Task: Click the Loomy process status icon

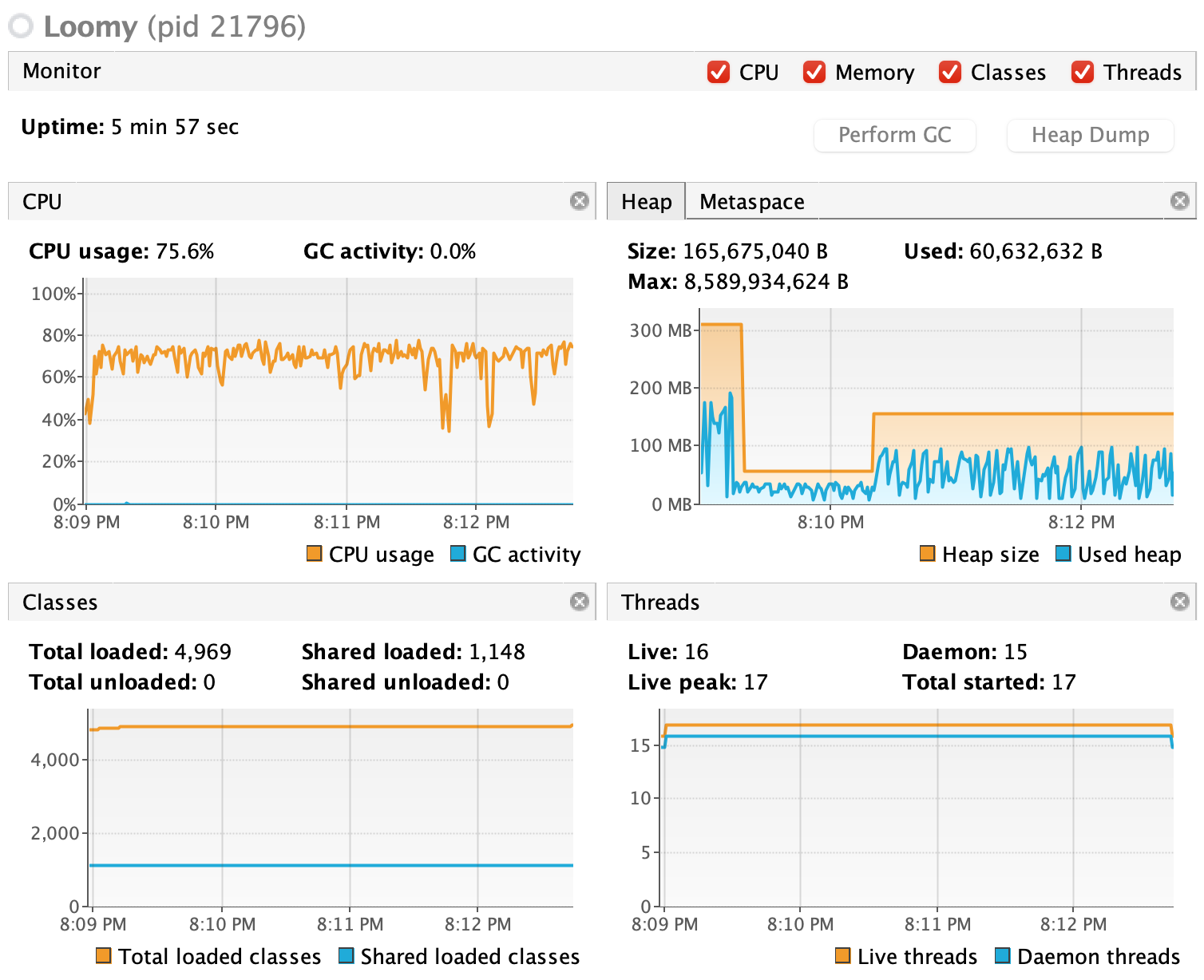Action: (21, 26)
